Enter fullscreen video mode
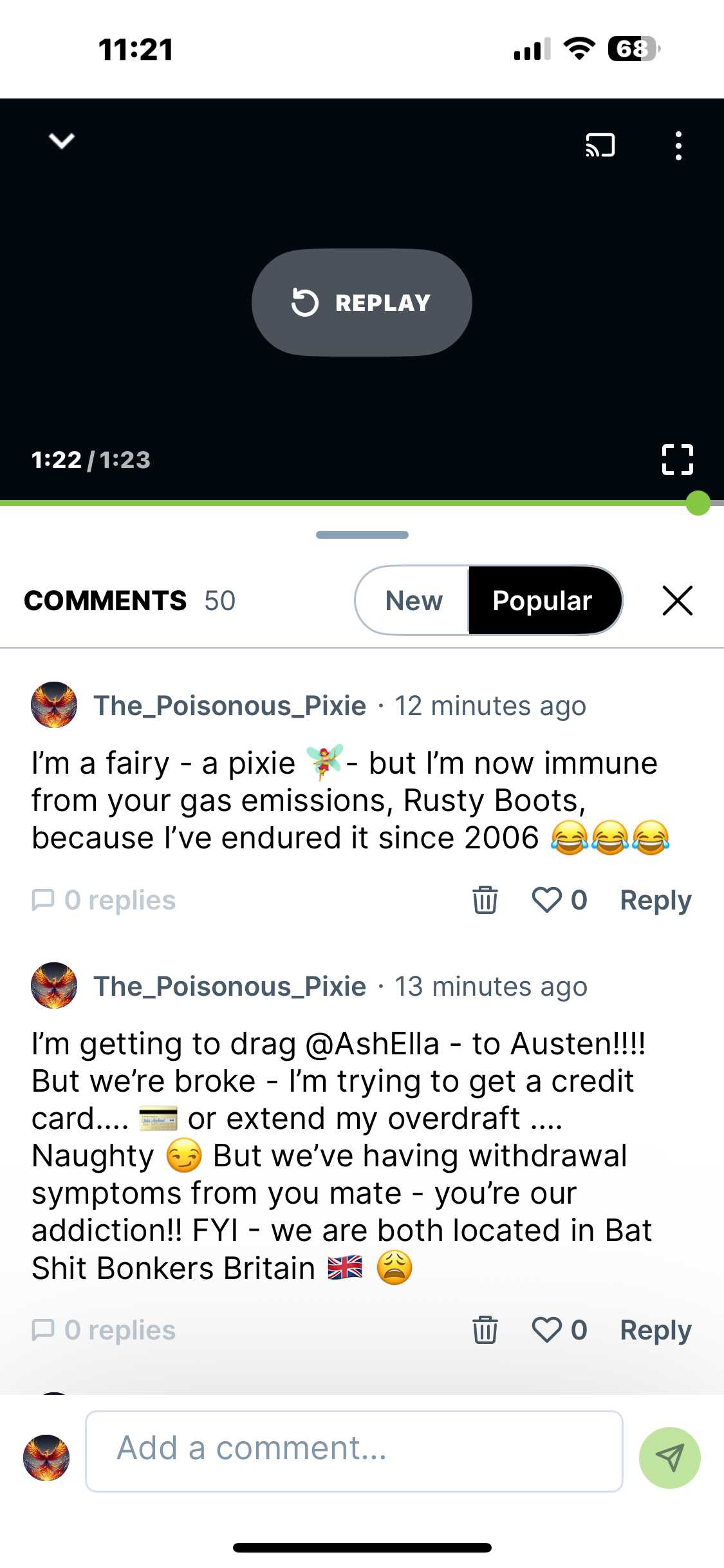Viewport: 724px width, 1568px height. 677,460
